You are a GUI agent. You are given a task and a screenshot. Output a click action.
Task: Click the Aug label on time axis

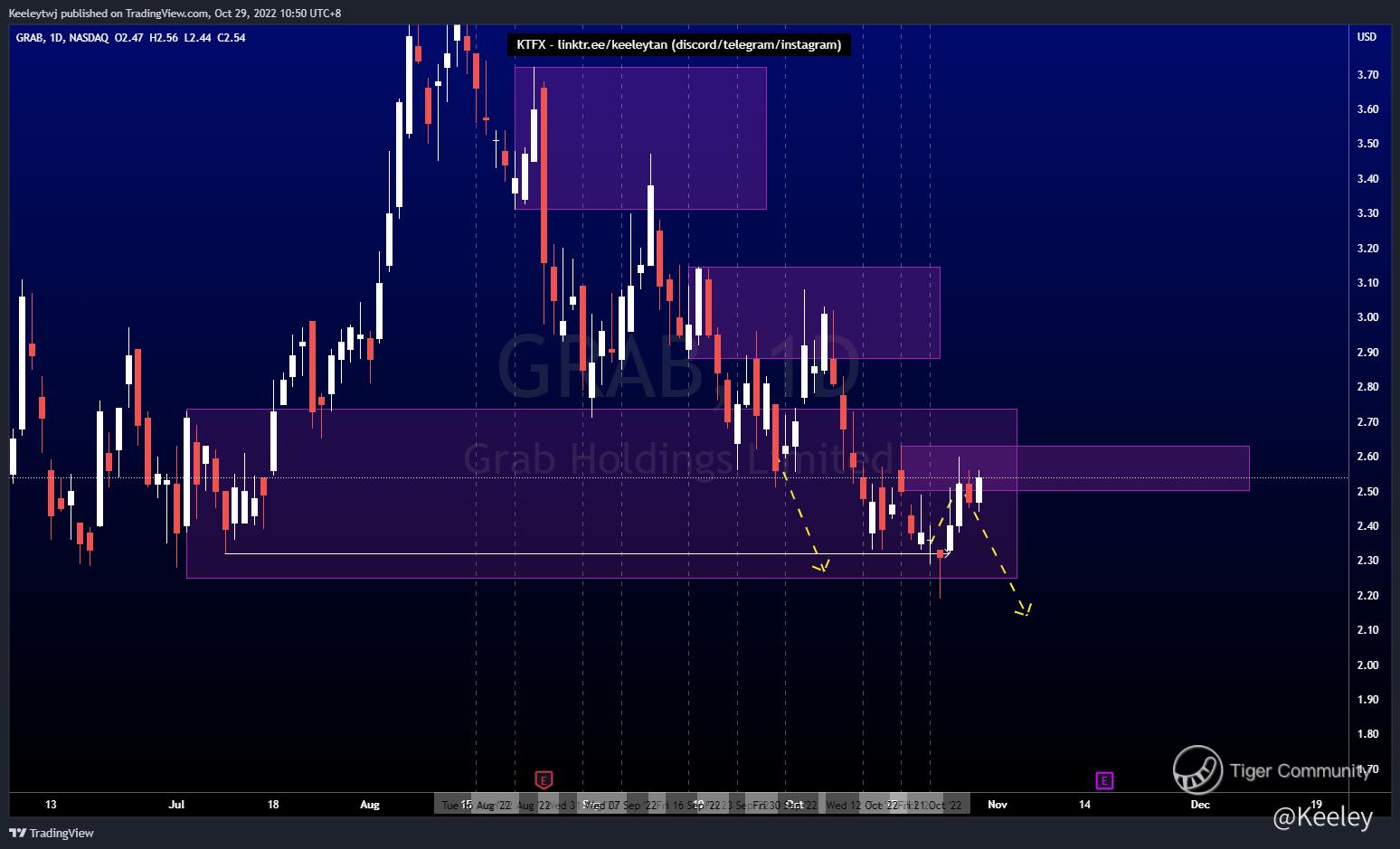[x=369, y=804]
